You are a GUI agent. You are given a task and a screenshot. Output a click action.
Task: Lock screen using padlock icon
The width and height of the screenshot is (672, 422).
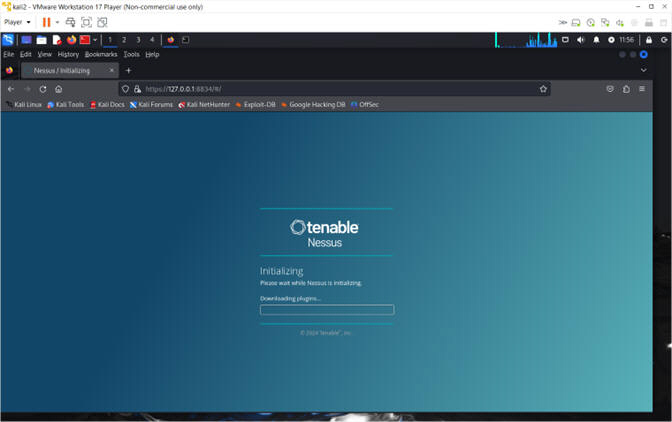coord(649,40)
